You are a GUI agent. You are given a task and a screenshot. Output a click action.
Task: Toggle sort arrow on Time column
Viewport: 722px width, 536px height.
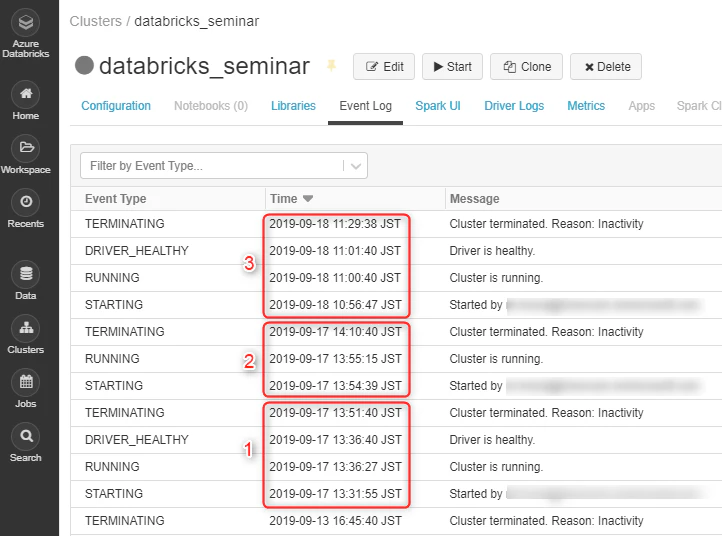(308, 199)
